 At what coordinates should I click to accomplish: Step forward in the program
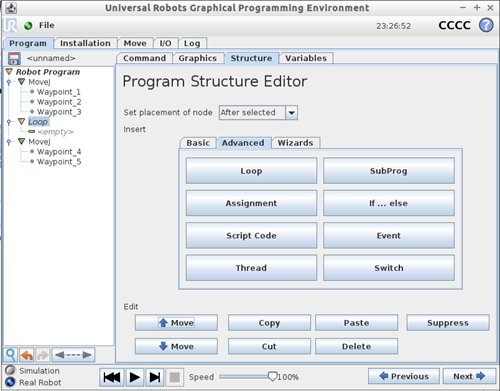click(x=155, y=377)
